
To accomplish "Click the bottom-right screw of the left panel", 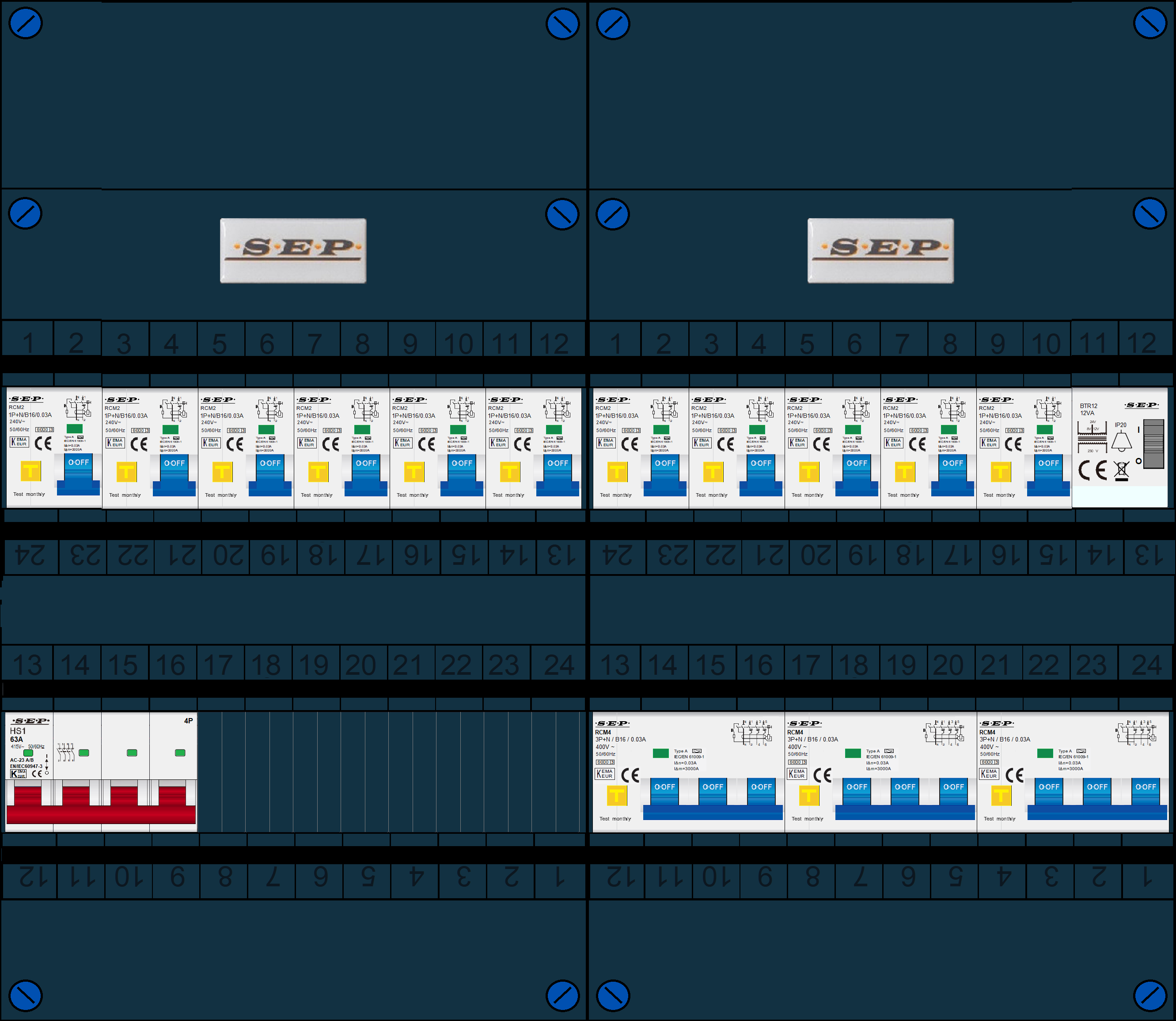I will point(562,996).
